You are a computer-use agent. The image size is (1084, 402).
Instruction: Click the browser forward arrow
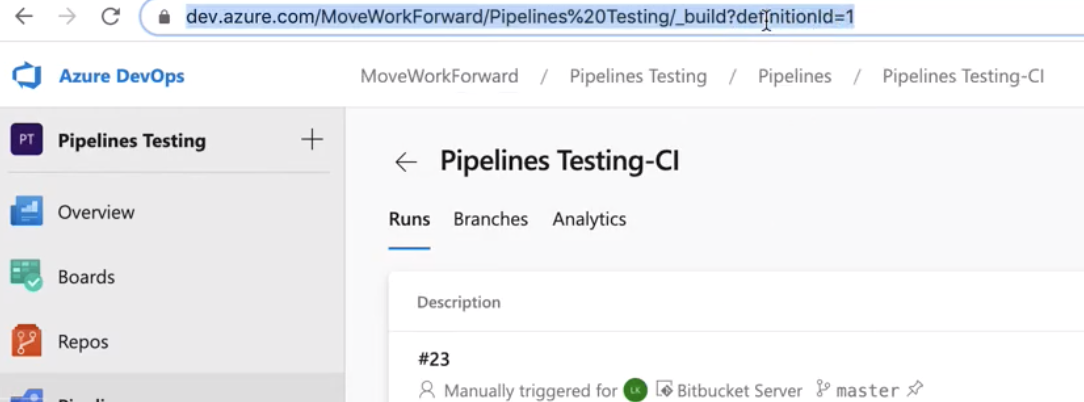pos(67,17)
